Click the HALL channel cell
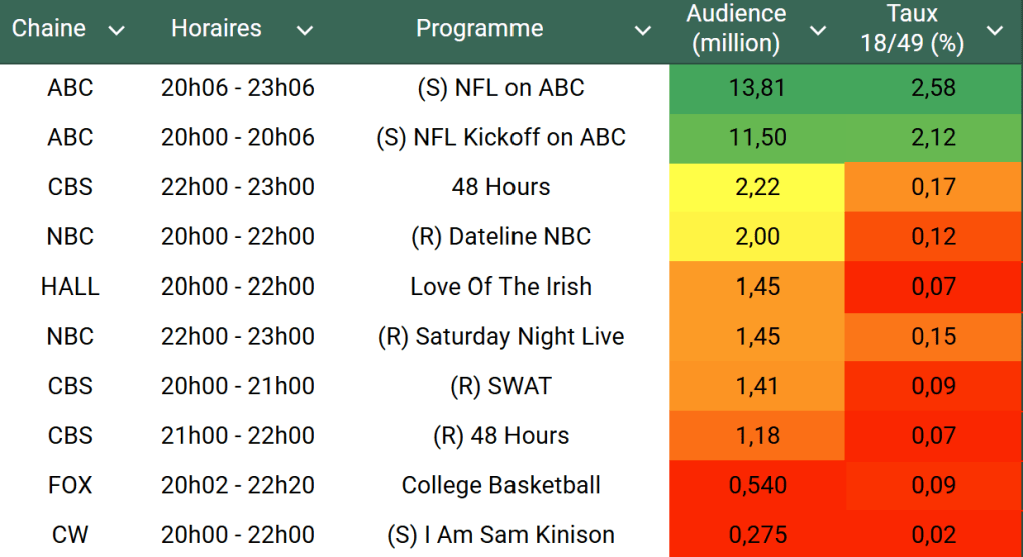This screenshot has height=557, width=1023. point(70,287)
